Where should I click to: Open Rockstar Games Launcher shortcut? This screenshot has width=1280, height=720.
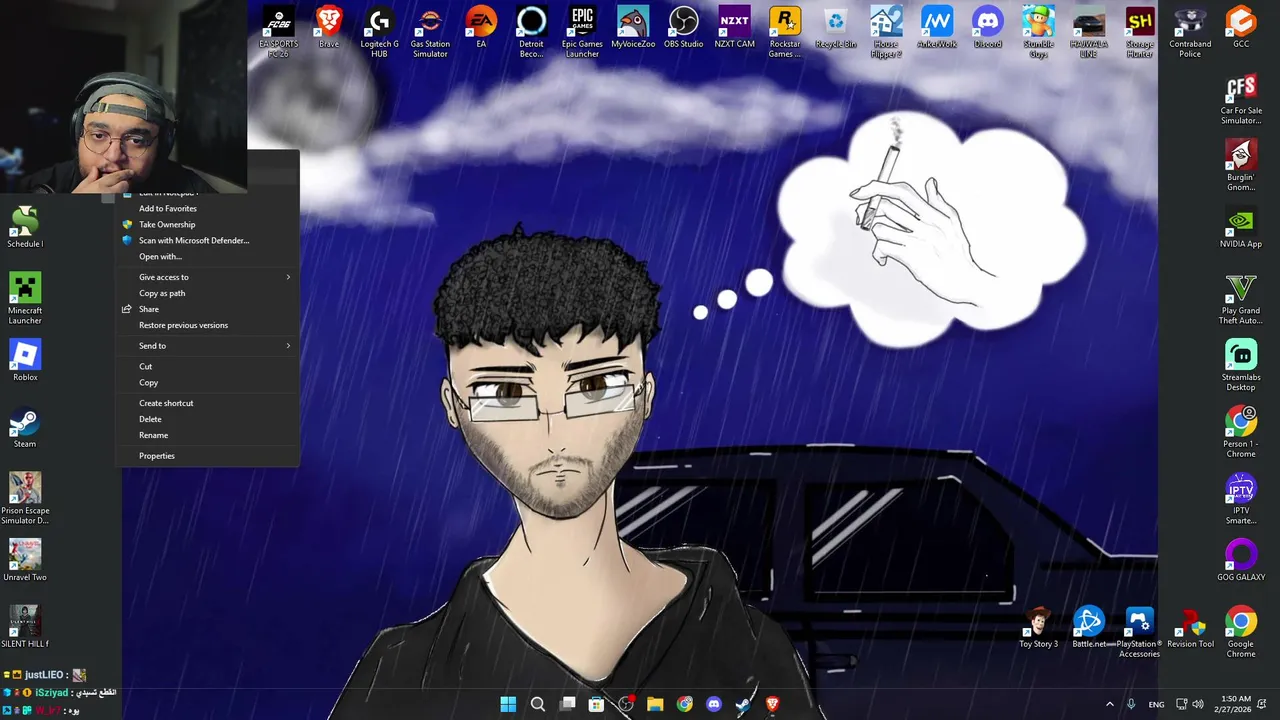pos(785,32)
